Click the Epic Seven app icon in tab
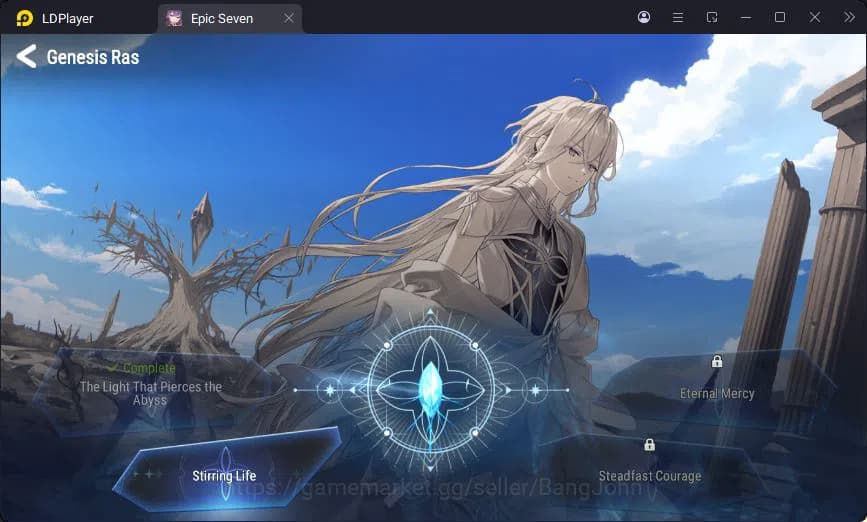 pyautogui.click(x=175, y=18)
